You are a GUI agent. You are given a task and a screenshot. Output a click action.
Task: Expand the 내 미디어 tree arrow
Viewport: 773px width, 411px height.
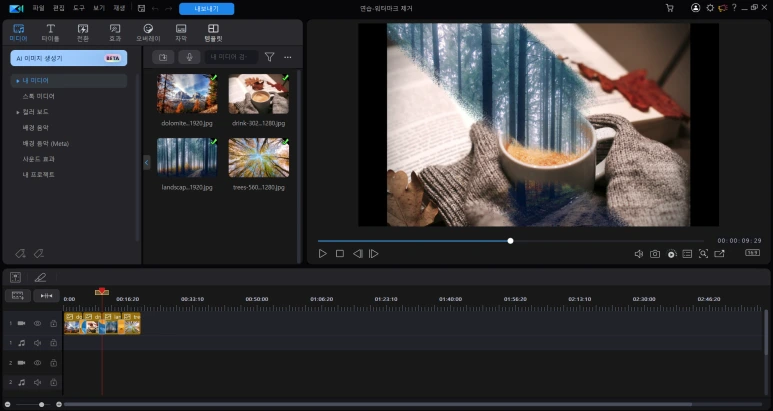coord(18,81)
